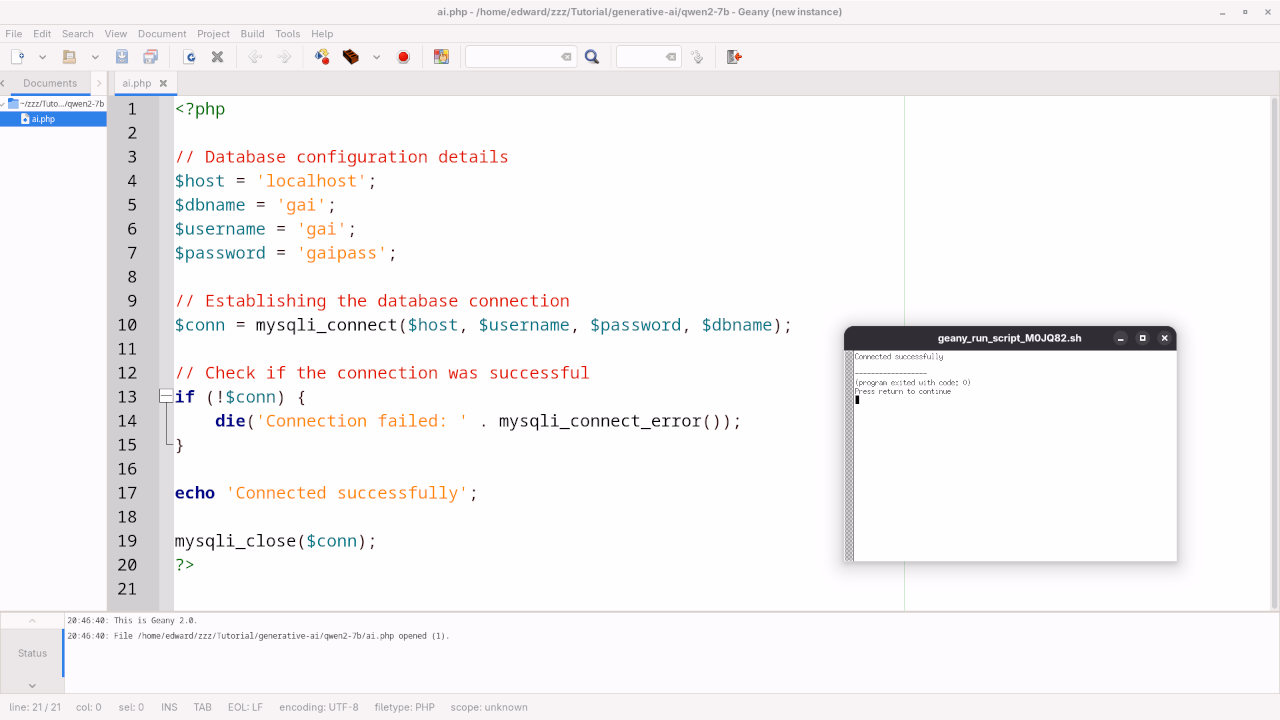Image resolution: width=1280 pixels, height=720 pixels.
Task: Open the Help menu
Action: [x=322, y=34]
